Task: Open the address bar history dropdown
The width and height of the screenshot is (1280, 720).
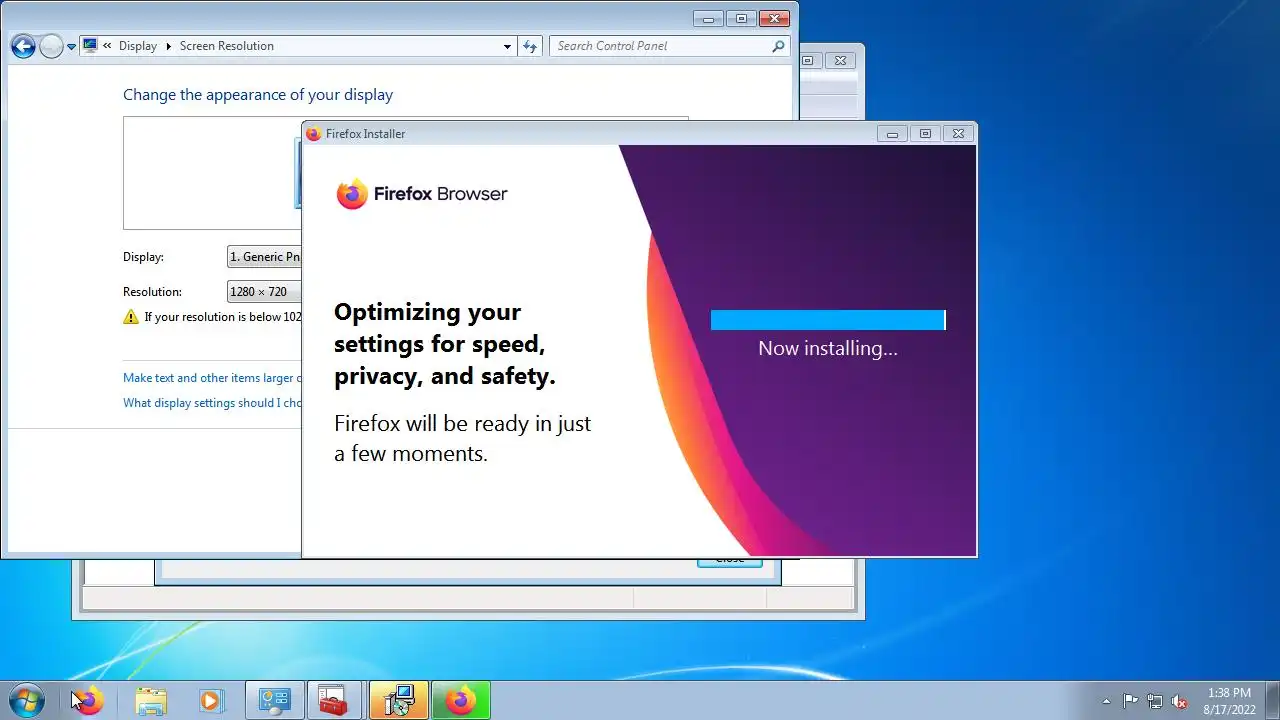Action: pos(507,46)
